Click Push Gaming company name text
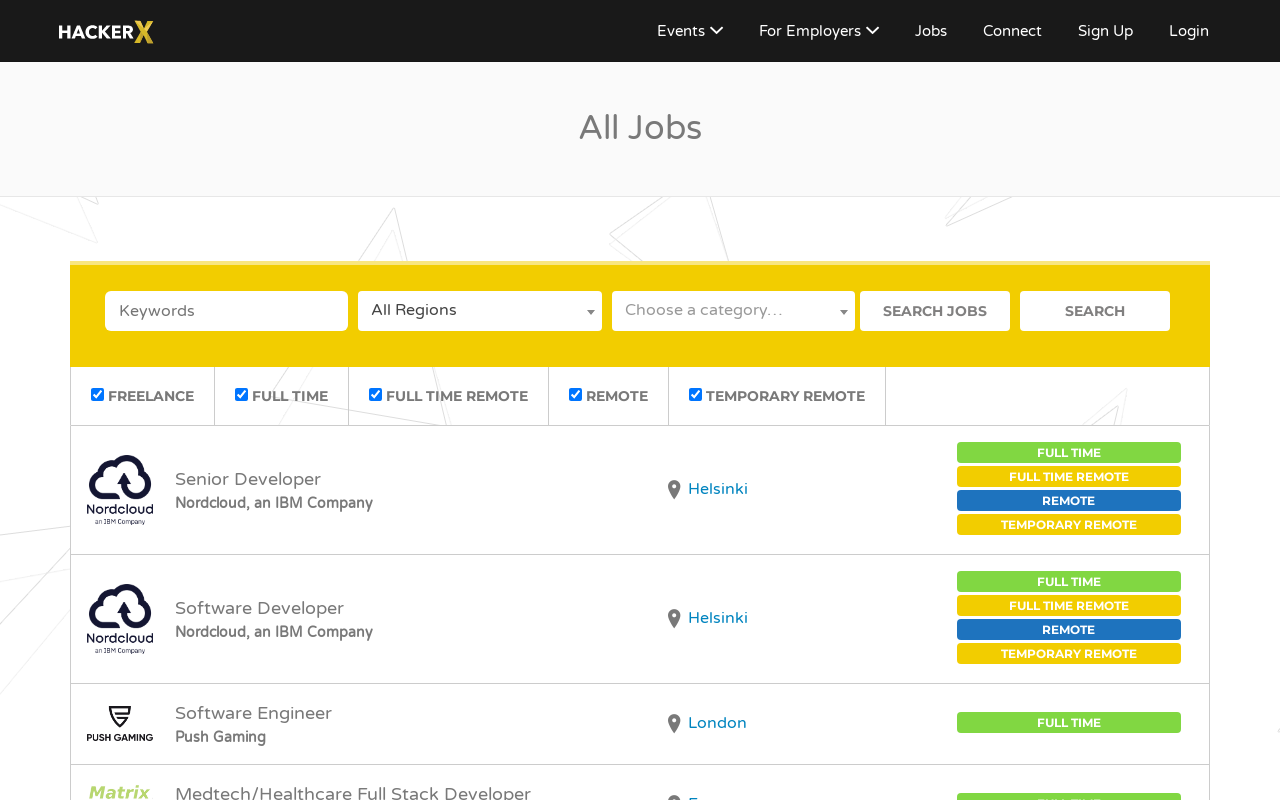This screenshot has width=1280, height=800. point(220,737)
